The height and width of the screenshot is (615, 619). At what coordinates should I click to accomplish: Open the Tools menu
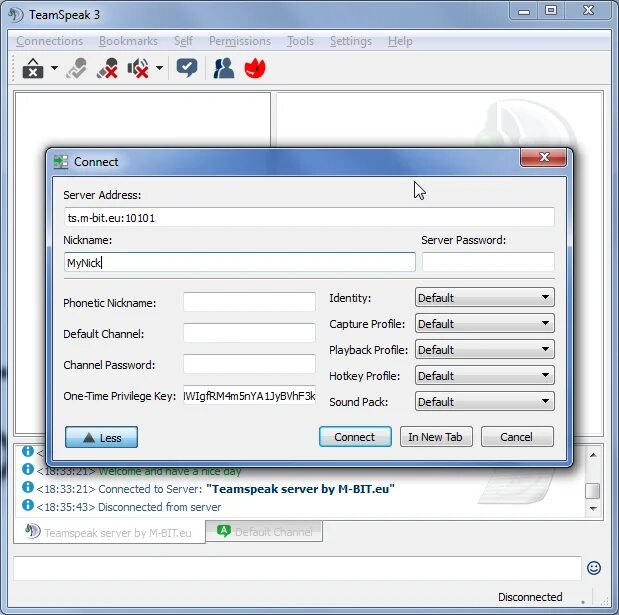tap(300, 41)
